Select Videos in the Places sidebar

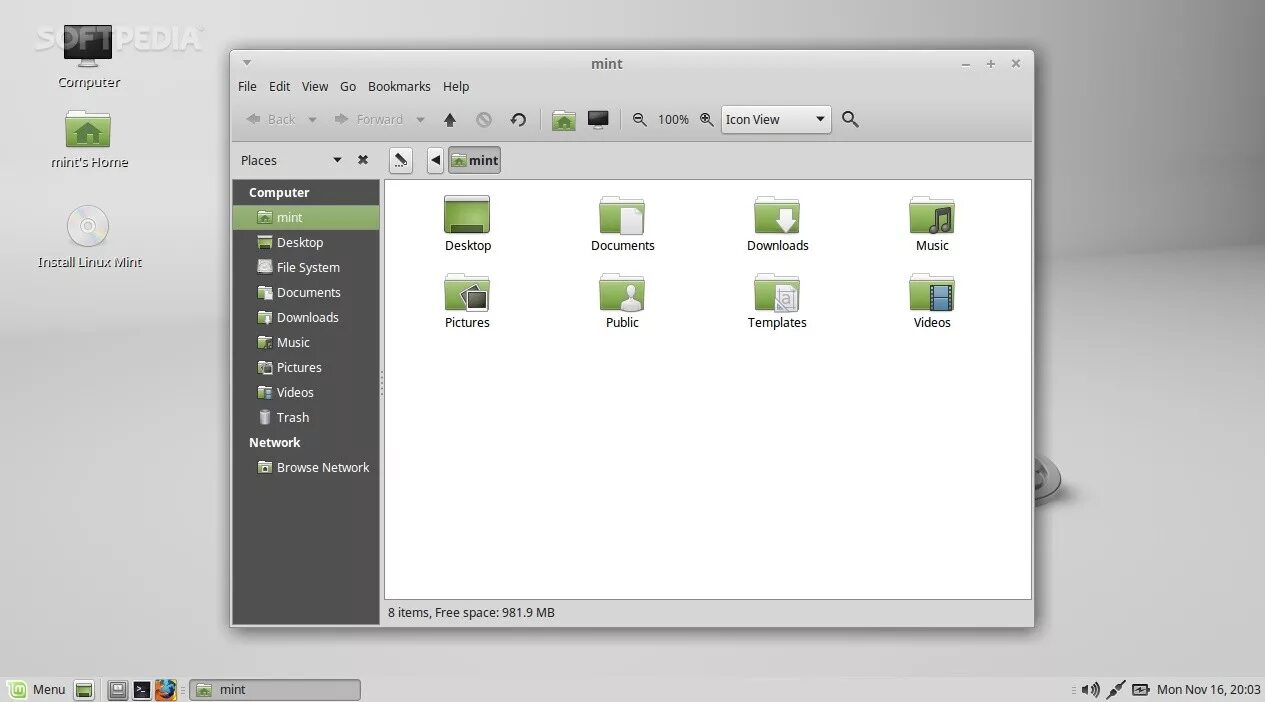[x=306, y=392]
